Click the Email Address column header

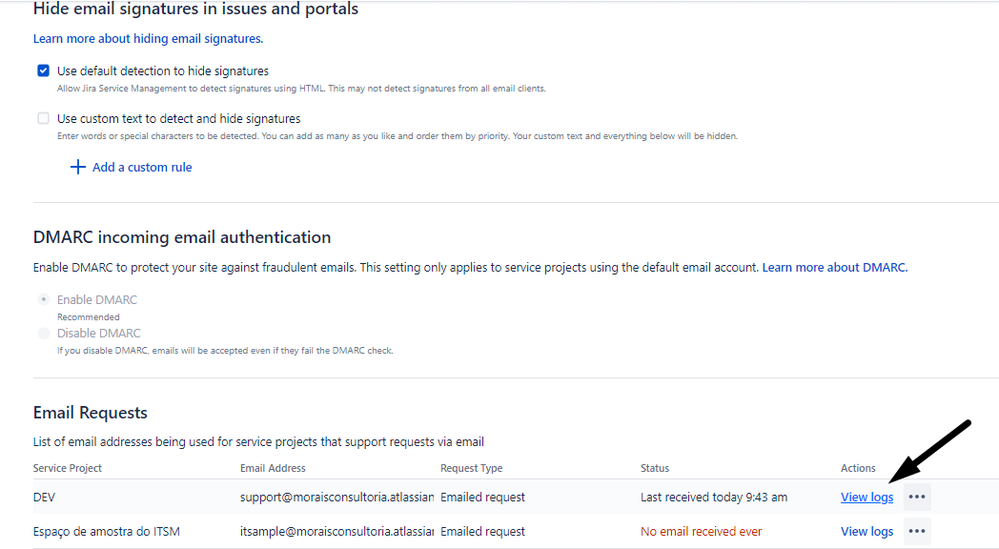pos(273,468)
